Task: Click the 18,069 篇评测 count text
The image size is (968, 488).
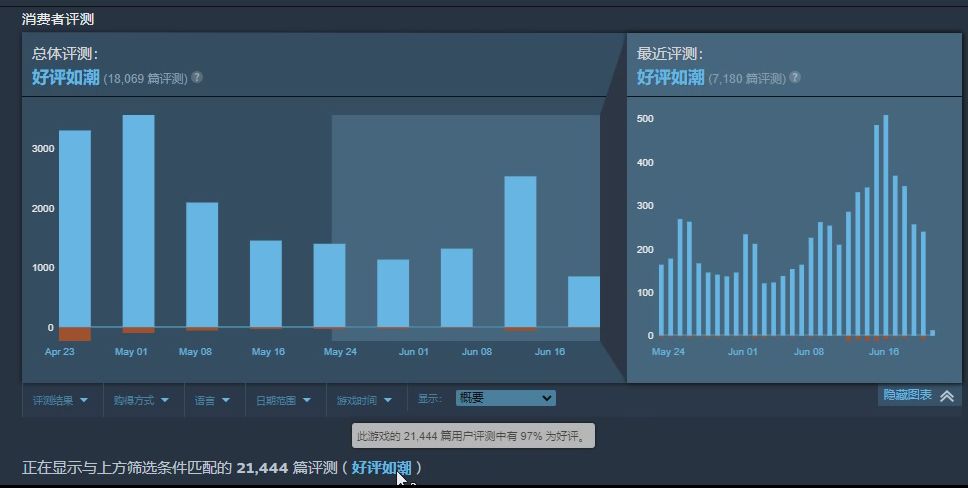Action: [145, 79]
